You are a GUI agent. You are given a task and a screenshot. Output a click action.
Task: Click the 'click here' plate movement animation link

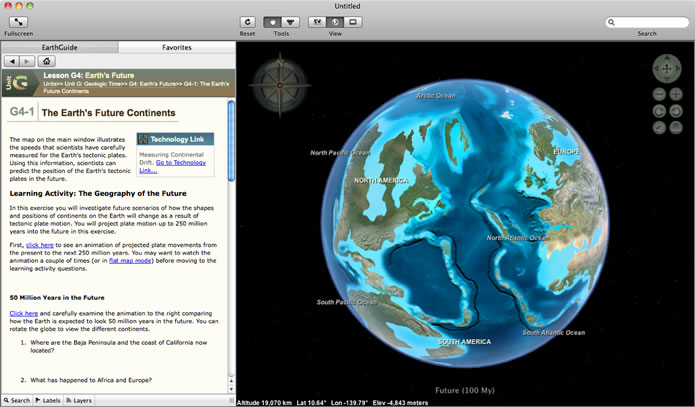click(39, 245)
